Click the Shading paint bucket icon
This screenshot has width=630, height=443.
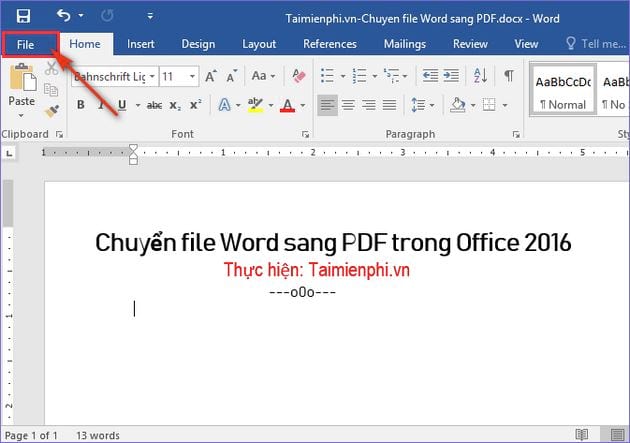point(458,105)
